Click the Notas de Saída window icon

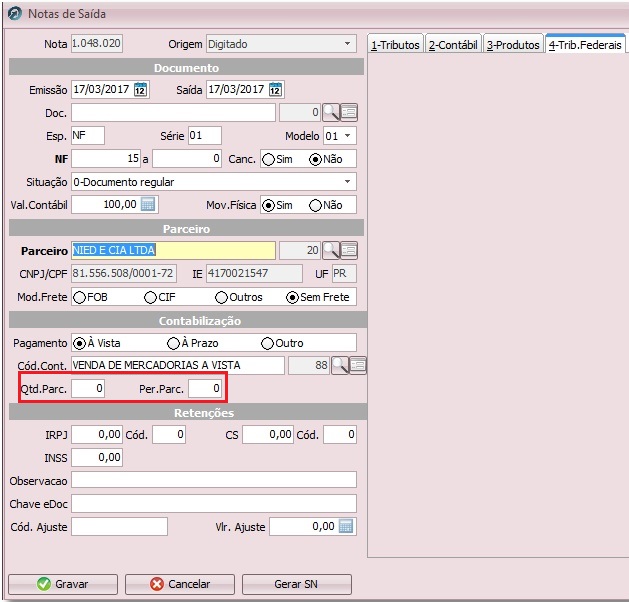(x=15, y=14)
